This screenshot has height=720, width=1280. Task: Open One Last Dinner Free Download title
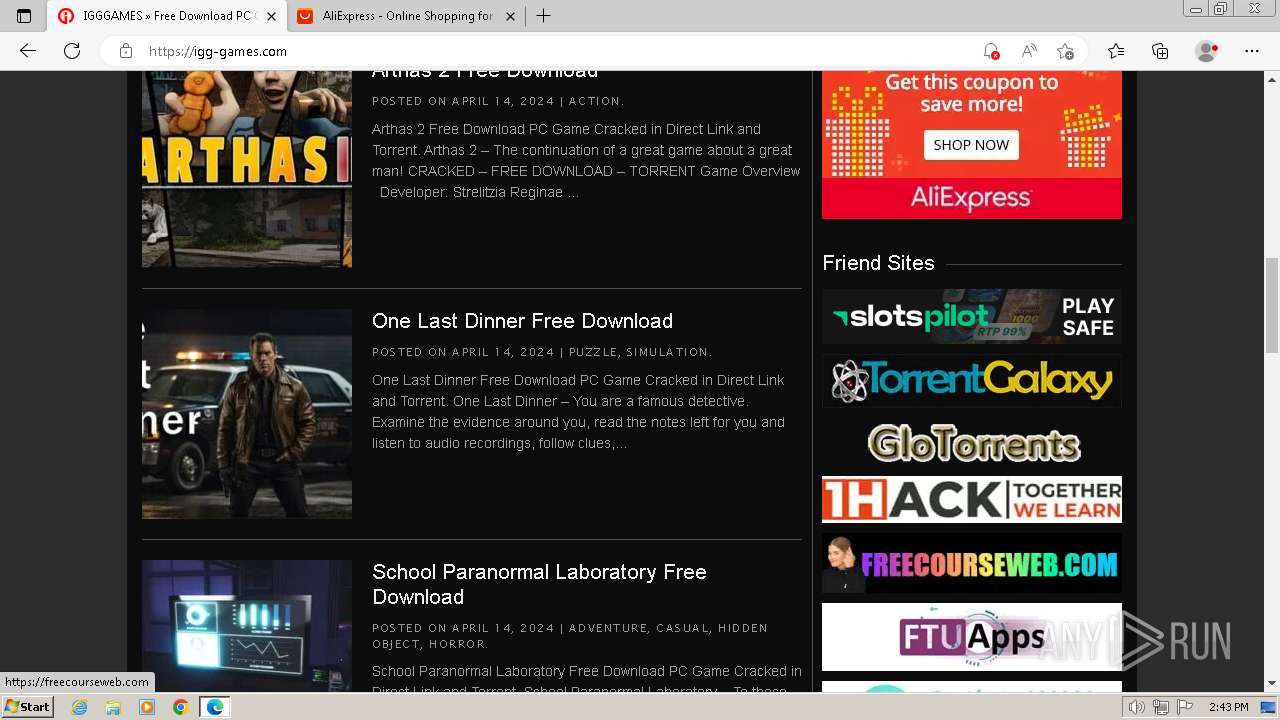[522, 321]
